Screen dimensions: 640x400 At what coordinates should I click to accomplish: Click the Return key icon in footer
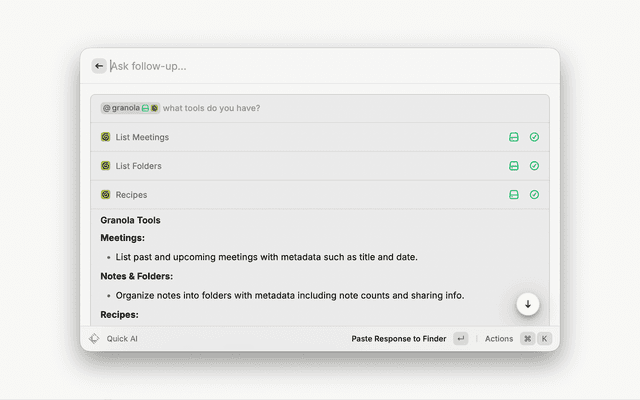click(460, 339)
